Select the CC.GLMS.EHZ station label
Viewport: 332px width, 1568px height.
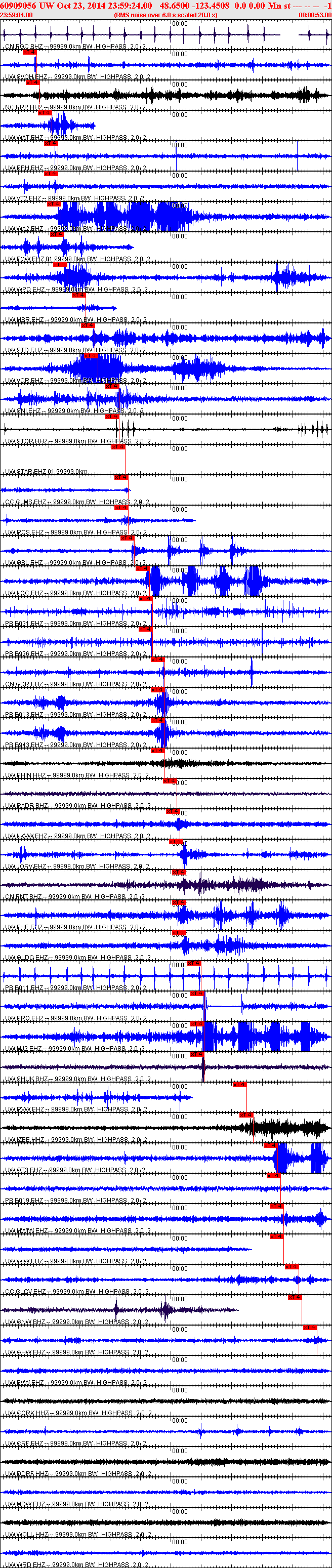(77, 503)
